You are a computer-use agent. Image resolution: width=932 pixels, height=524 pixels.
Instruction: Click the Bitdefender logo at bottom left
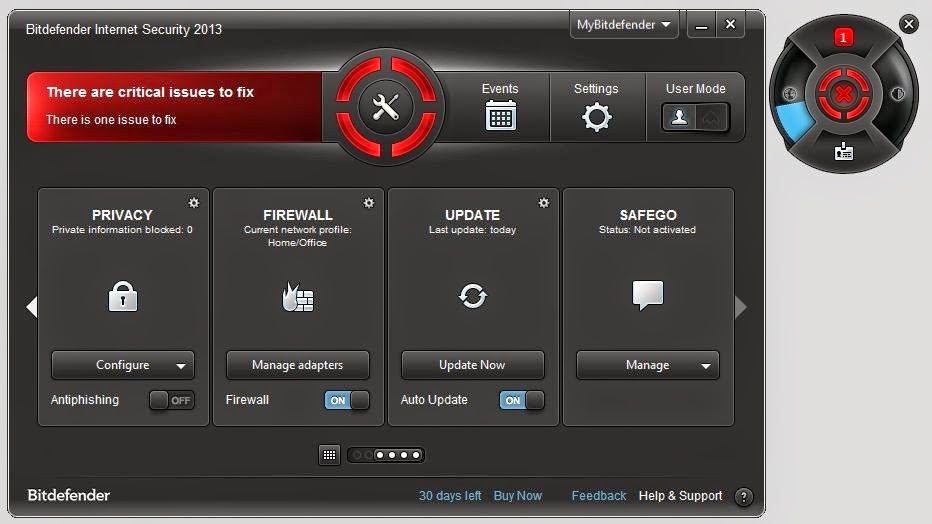(x=68, y=495)
